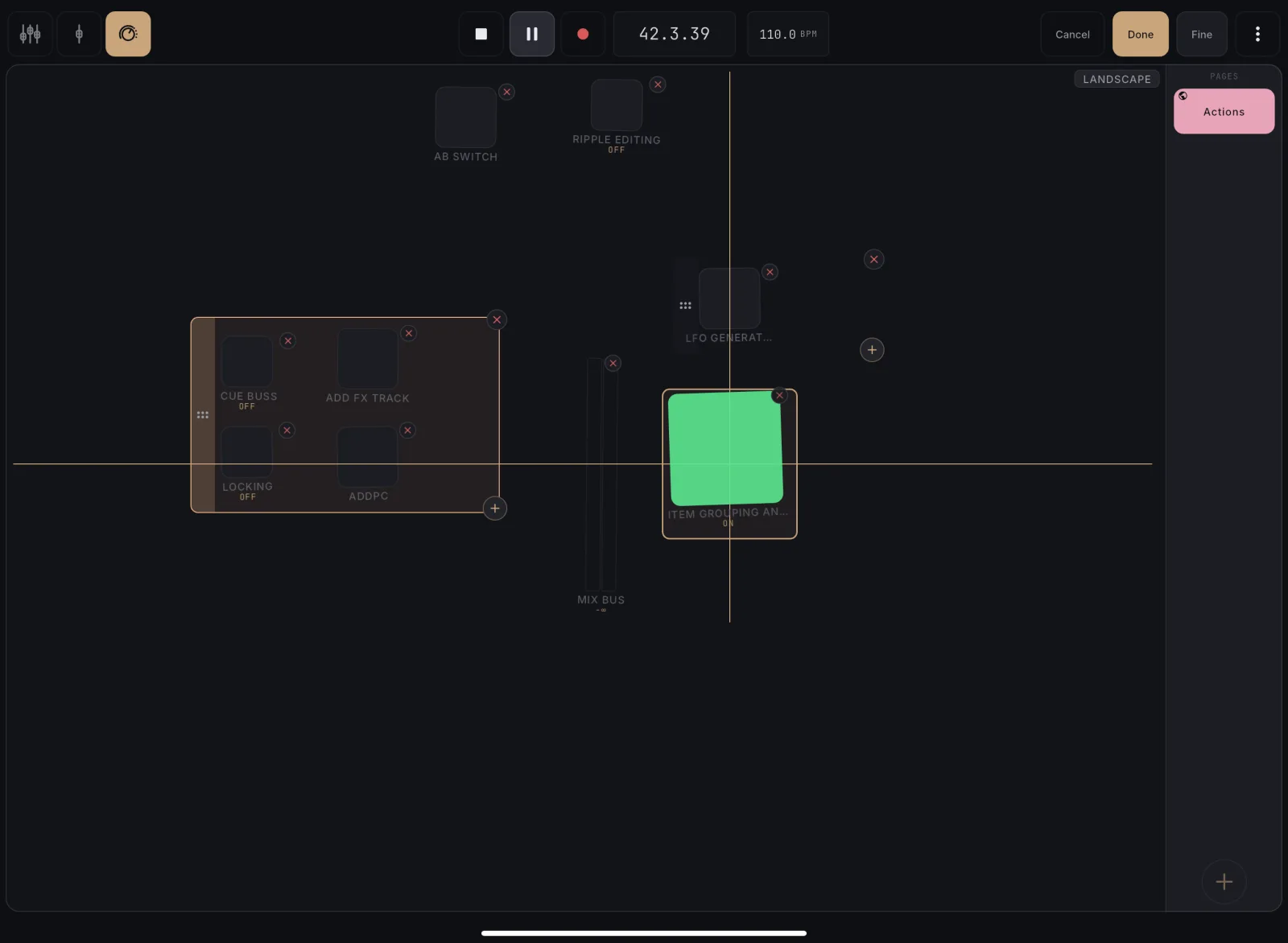The image size is (1288, 943).
Task: Pause playback with the pause button
Action: (x=532, y=34)
